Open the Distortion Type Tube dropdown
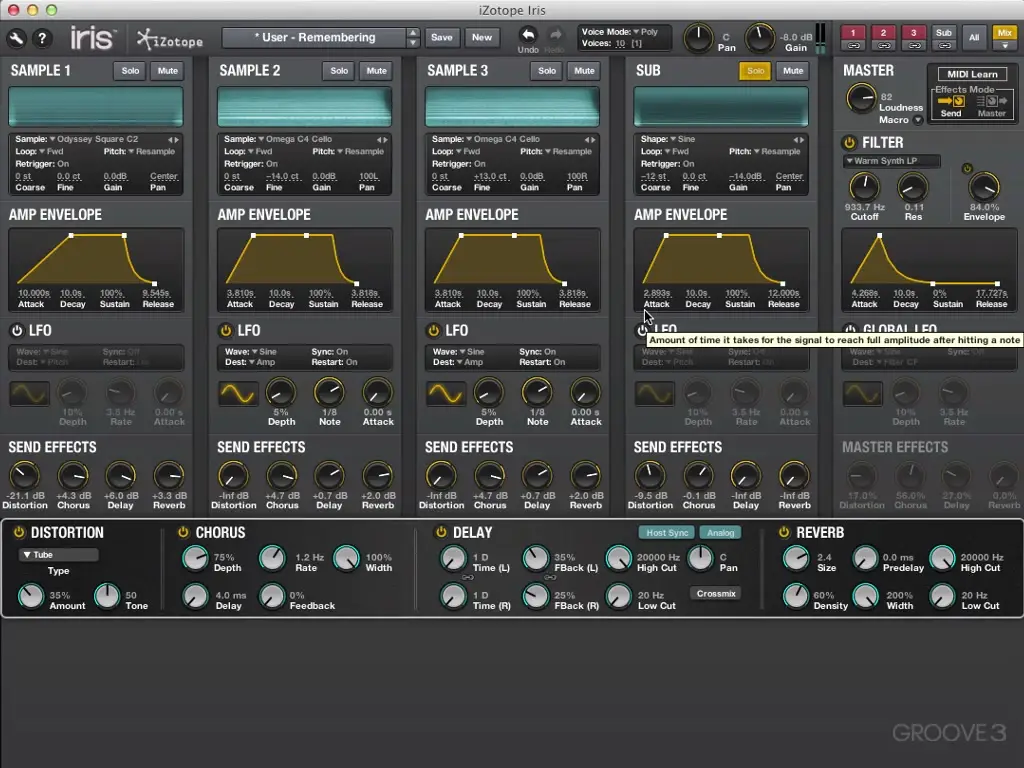Image resolution: width=1024 pixels, height=768 pixels. (x=58, y=555)
